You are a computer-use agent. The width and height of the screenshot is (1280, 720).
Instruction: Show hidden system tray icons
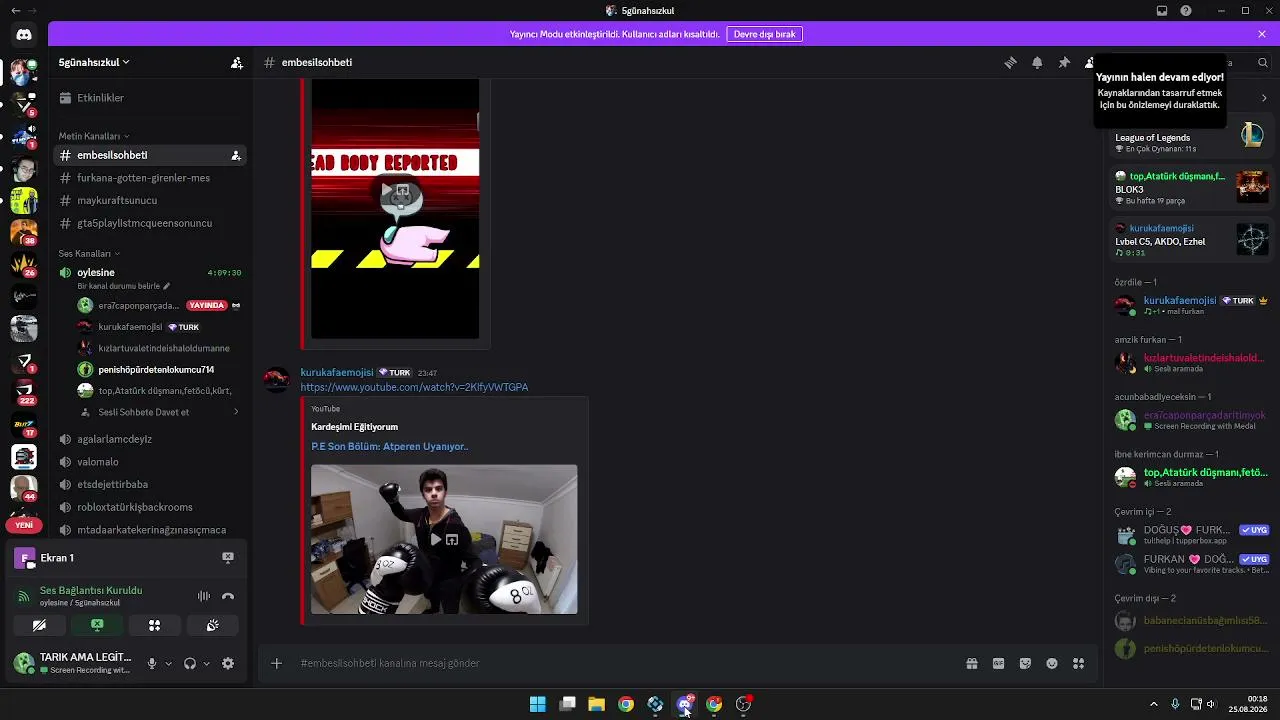[1153, 704]
